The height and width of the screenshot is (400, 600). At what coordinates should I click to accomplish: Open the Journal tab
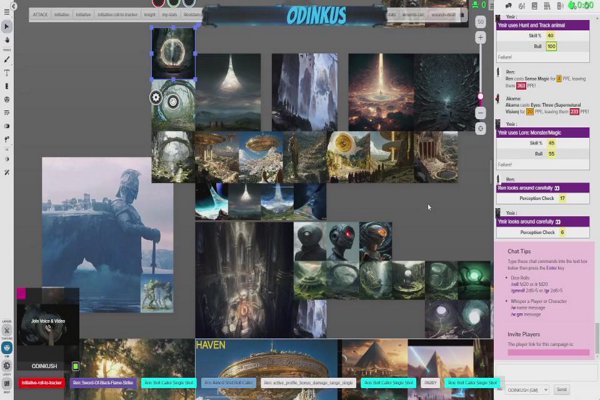click(534, 6)
